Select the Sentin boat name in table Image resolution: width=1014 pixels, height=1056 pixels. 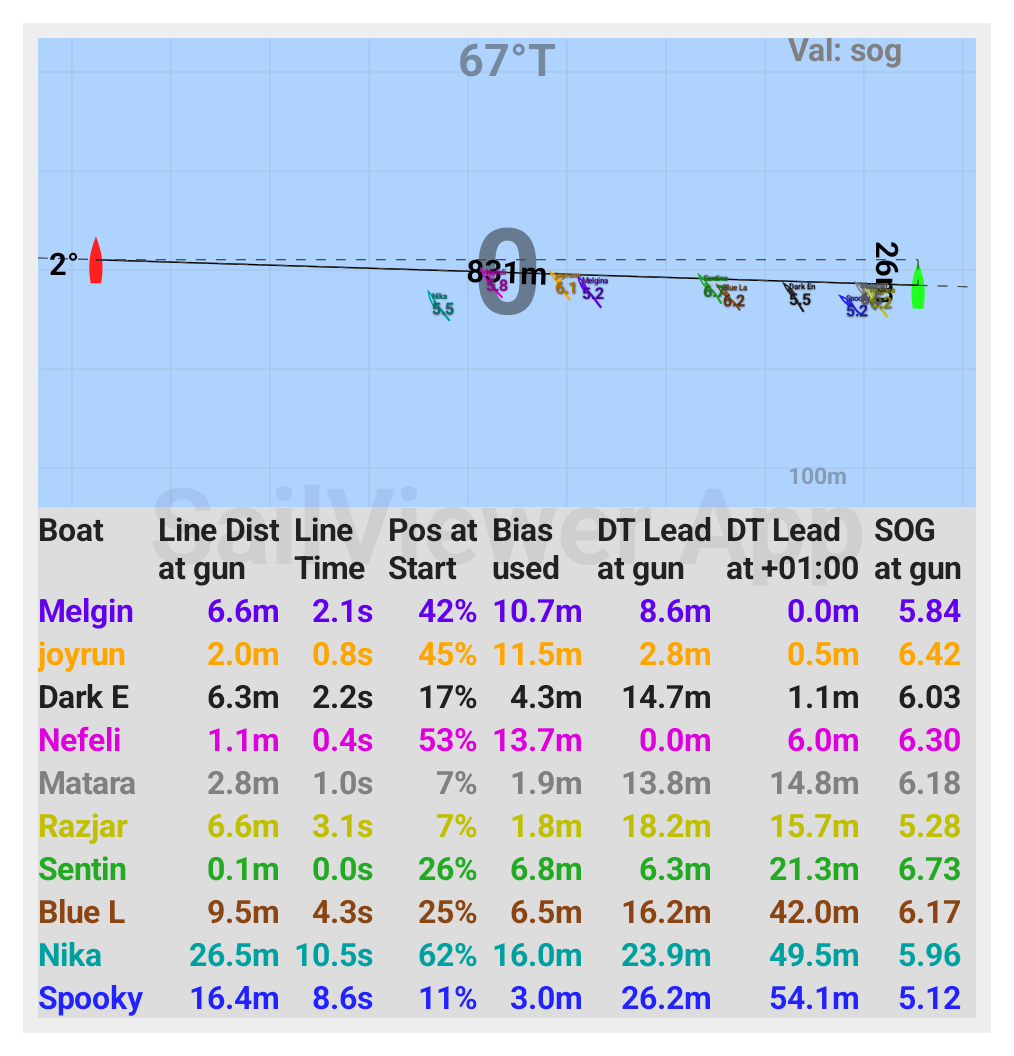point(82,869)
